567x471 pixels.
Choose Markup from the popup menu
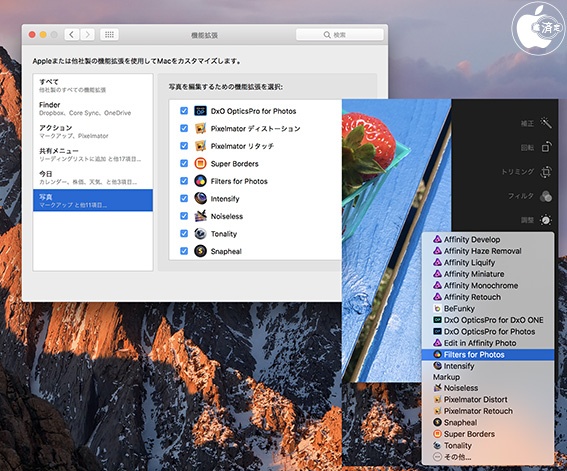488,377
